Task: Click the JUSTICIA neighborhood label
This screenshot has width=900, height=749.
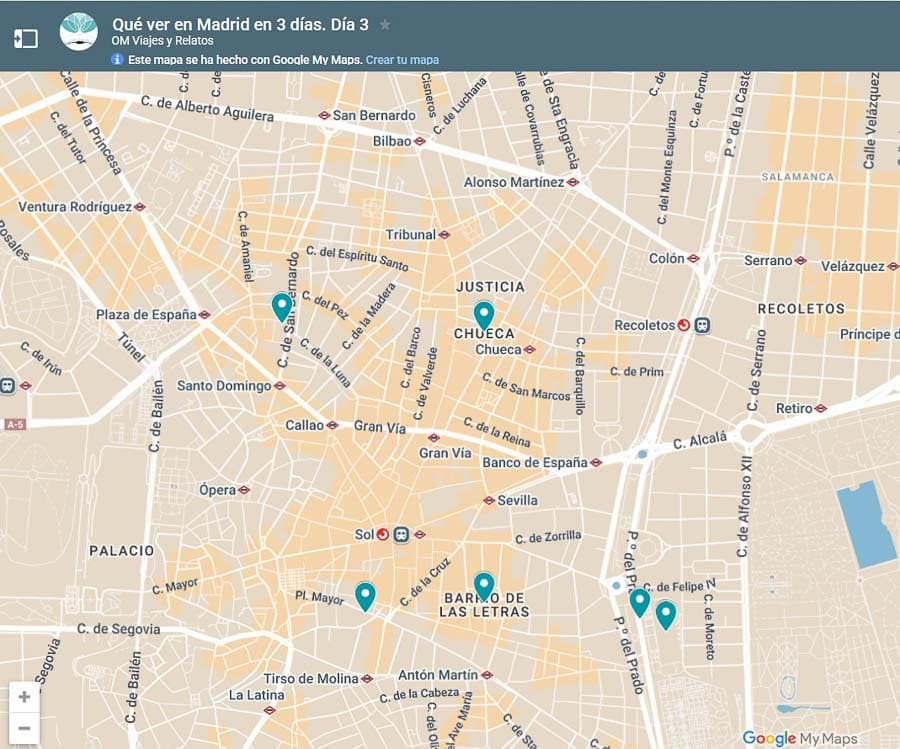Action: coord(490,287)
